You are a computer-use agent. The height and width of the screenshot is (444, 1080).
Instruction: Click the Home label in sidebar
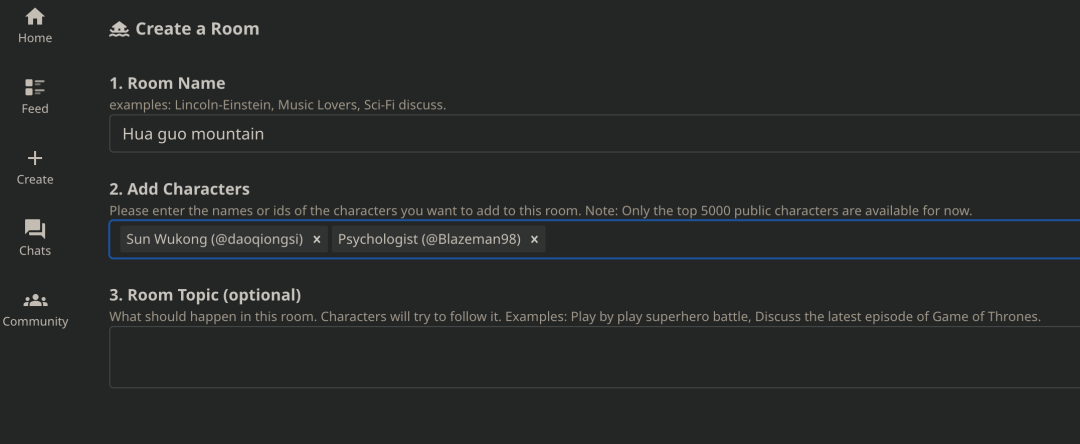pos(34,38)
